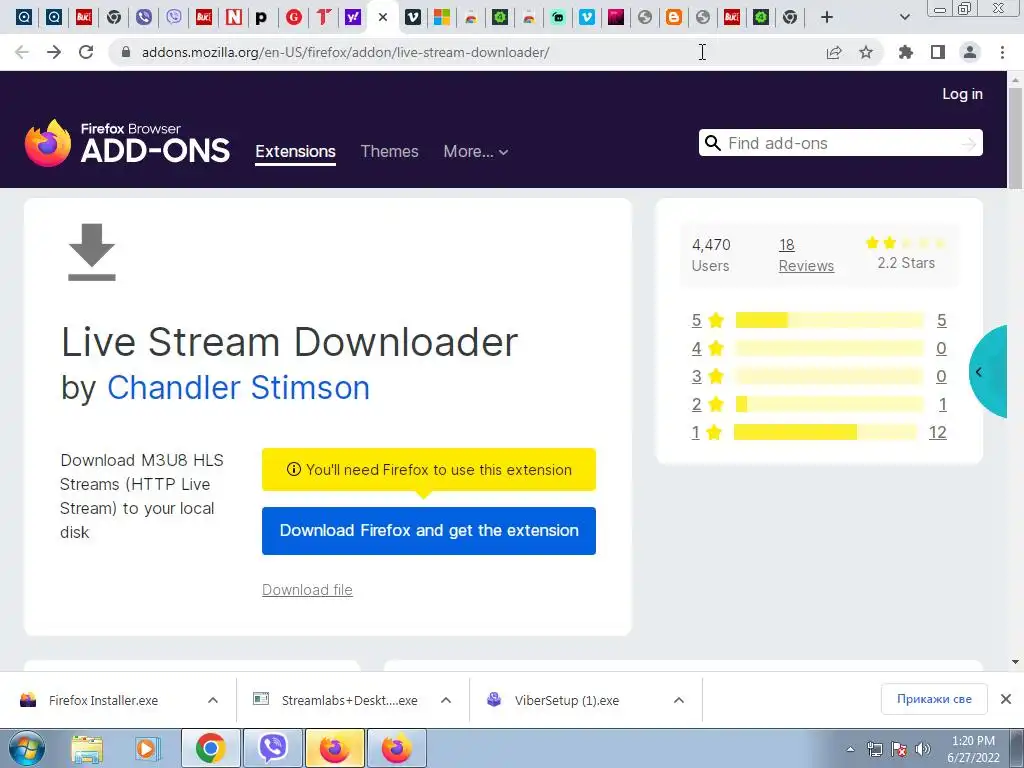Select the Extensions navigation tab
This screenshot has width=1024, height=768.
click(295, 152)
